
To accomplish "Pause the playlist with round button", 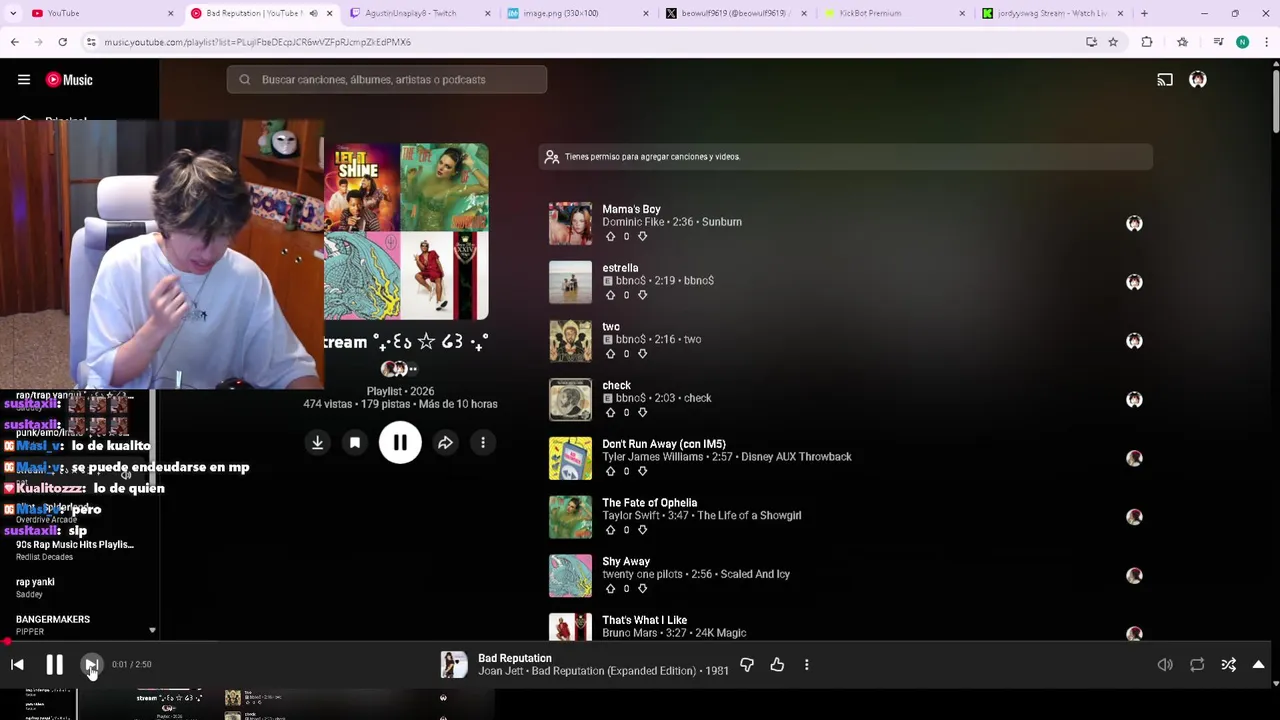I will 400,443.
